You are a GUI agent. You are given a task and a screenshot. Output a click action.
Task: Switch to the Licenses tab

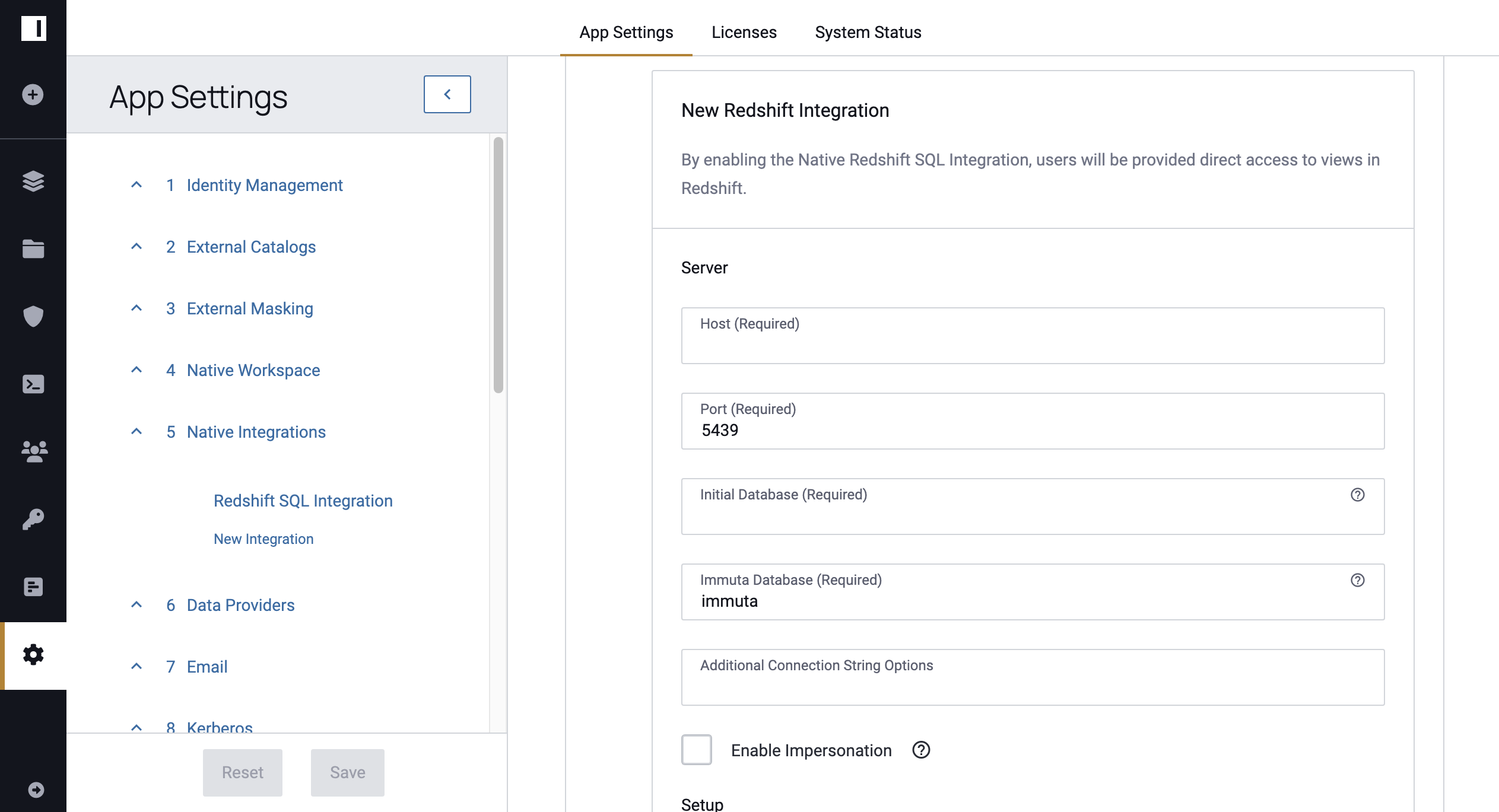point(744,31)
